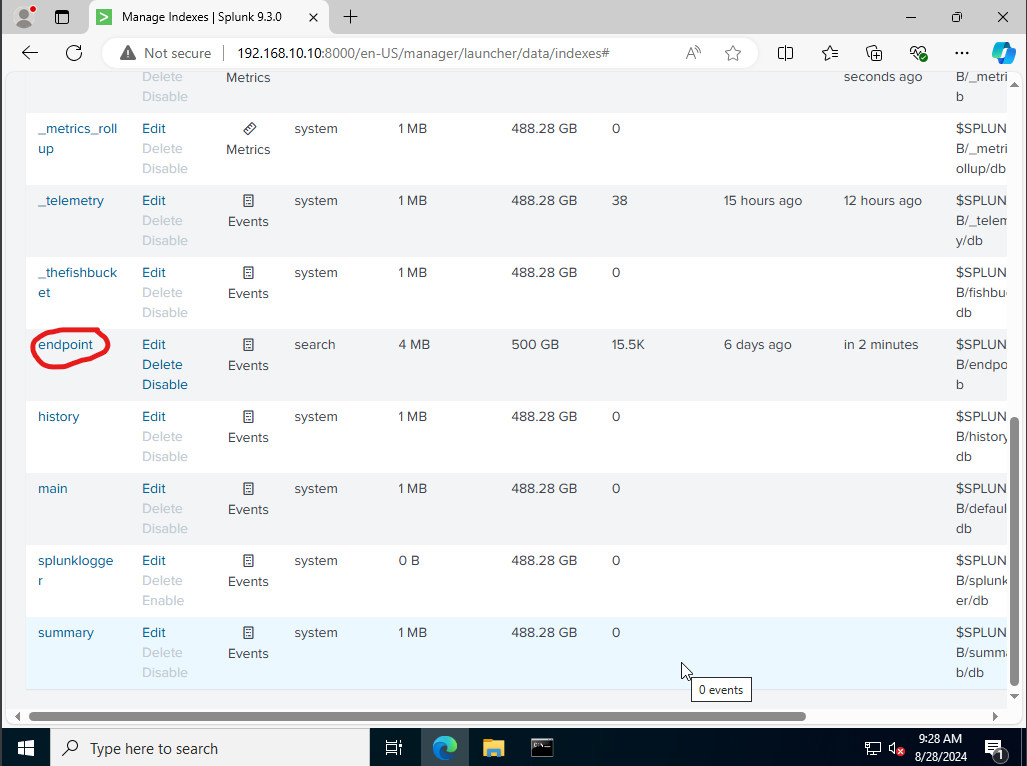
Task: Edit the main index
Action: pyautogui.click(x=154, y=488)
